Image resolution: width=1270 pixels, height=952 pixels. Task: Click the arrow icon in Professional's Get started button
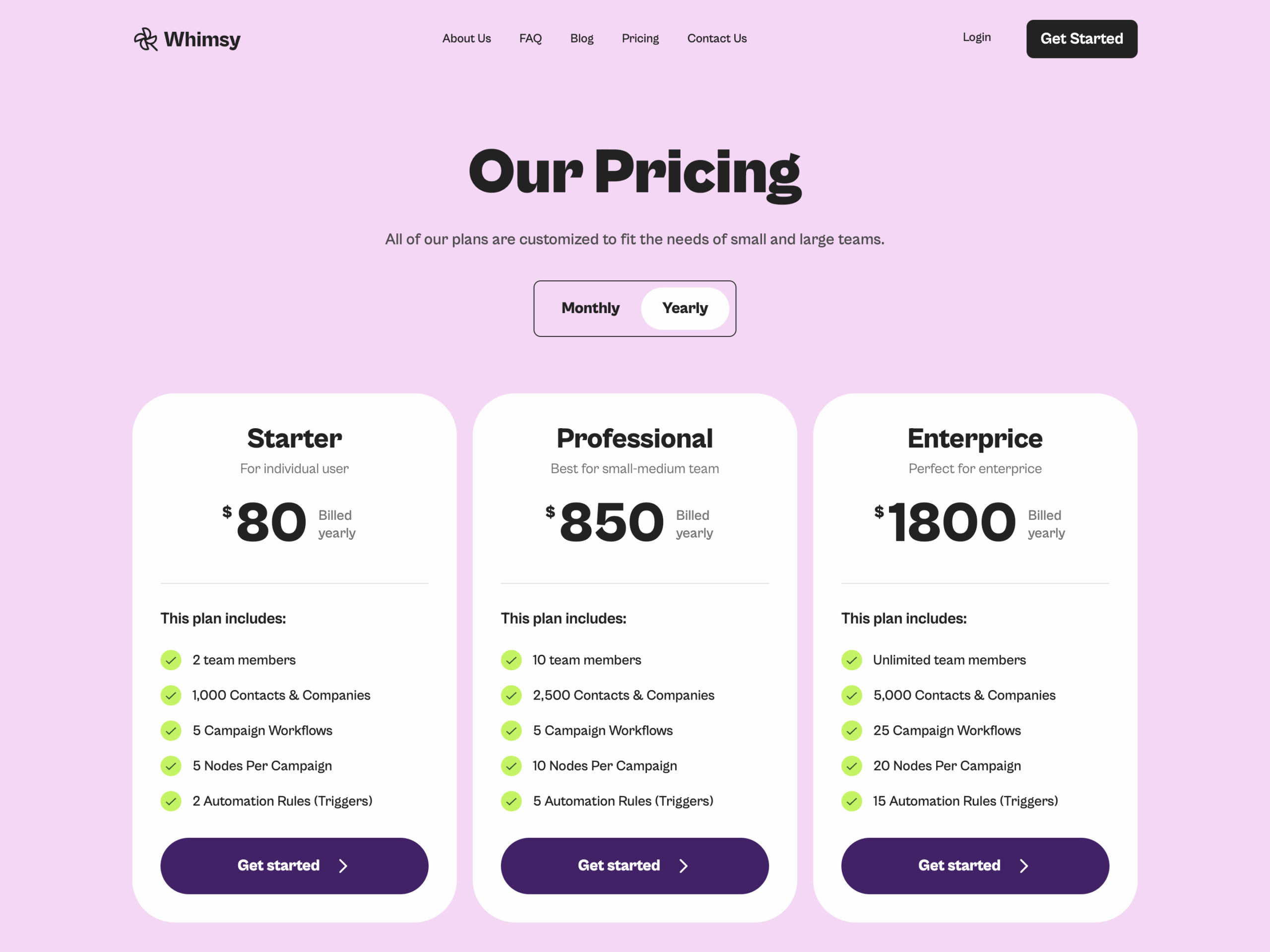click(x=684, y=866)
